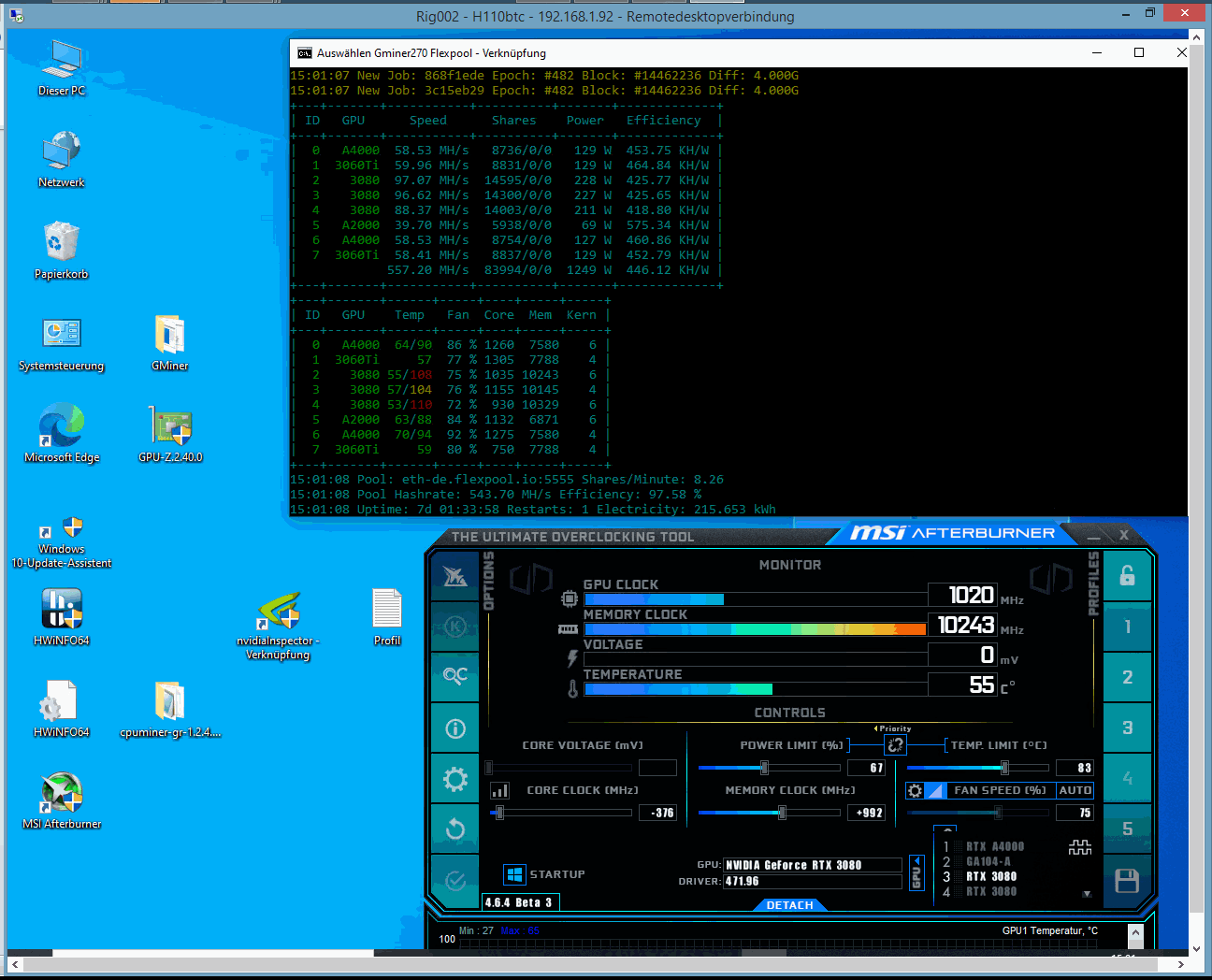
Task: Click the Memory Clock slider handle in Controls
Action: coord(782,813)
